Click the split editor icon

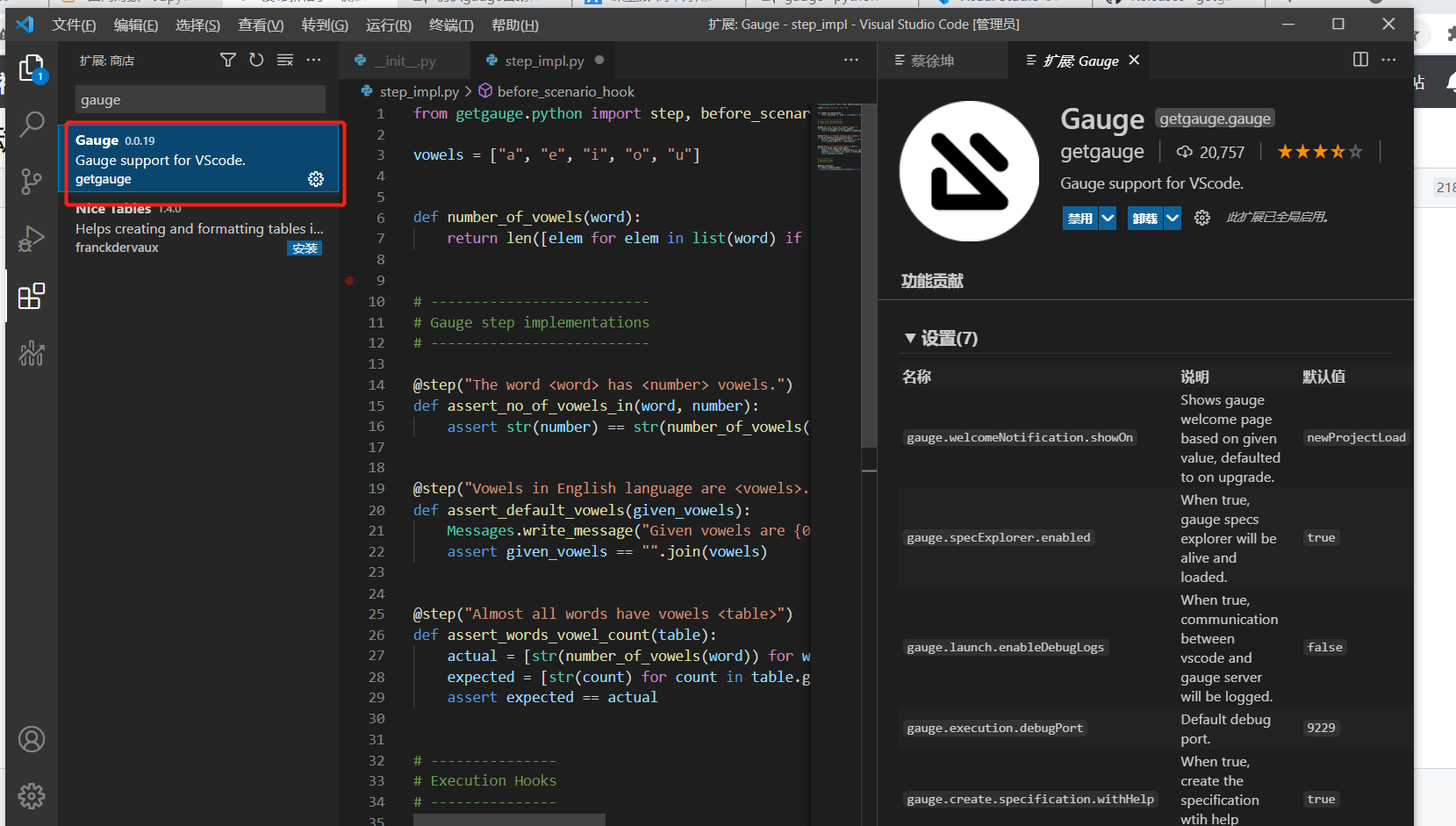tap(1360, 60)
